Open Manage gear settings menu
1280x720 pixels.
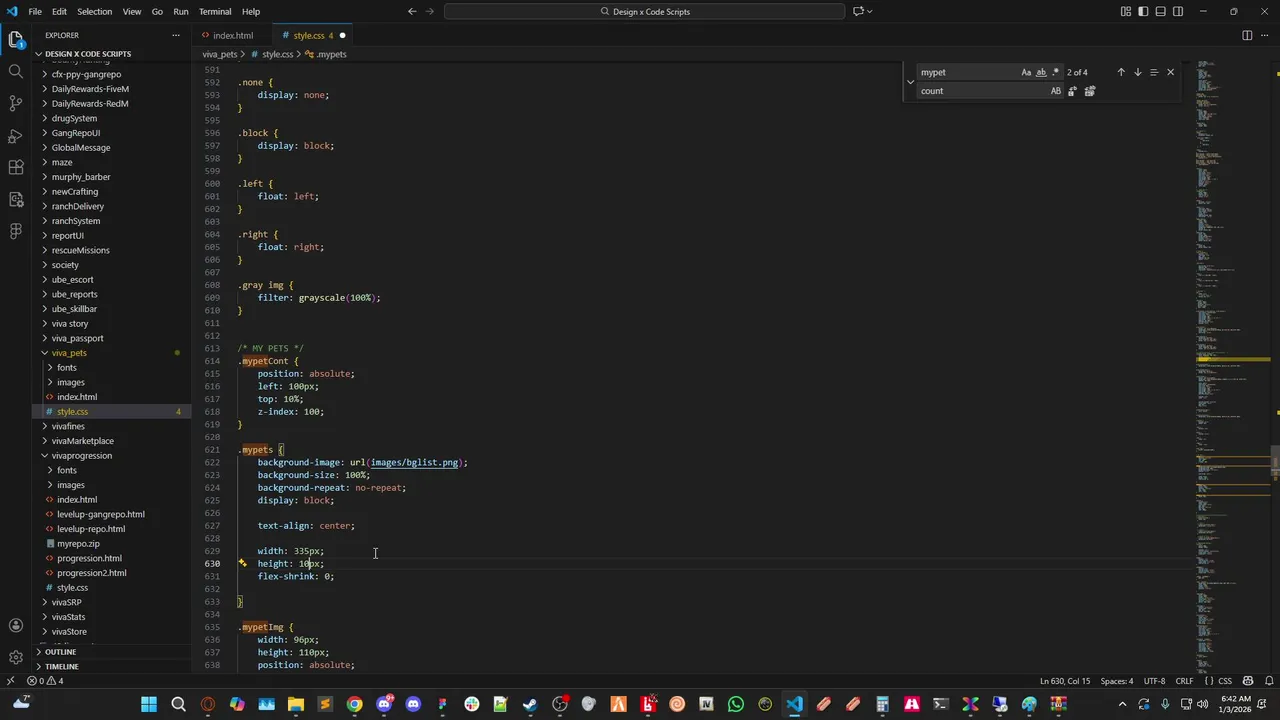coord(15,657)
